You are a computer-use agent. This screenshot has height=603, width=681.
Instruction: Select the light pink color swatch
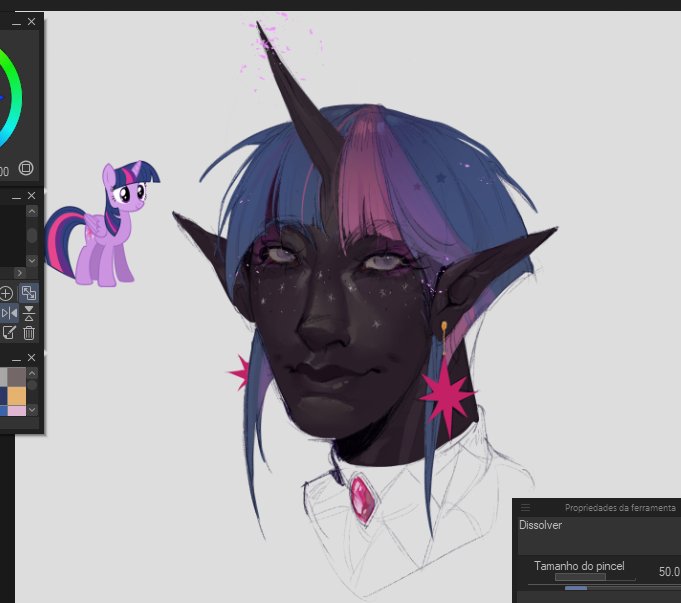[17, 411]
